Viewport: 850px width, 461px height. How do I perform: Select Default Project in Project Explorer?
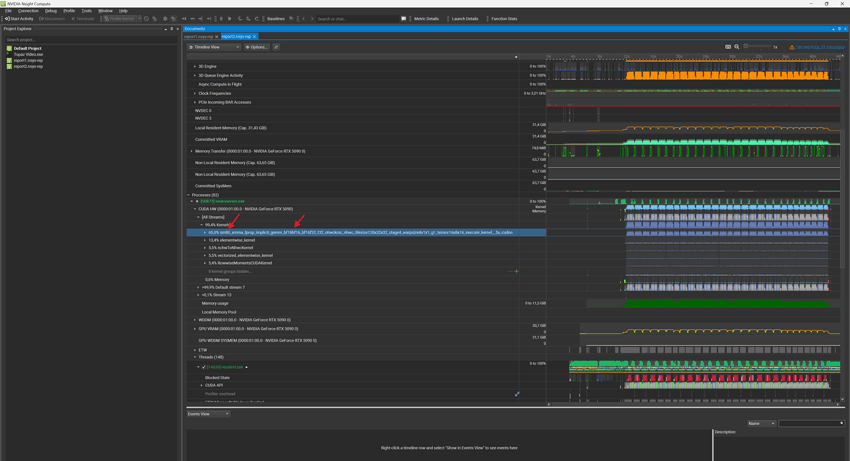tap(27, 48)
